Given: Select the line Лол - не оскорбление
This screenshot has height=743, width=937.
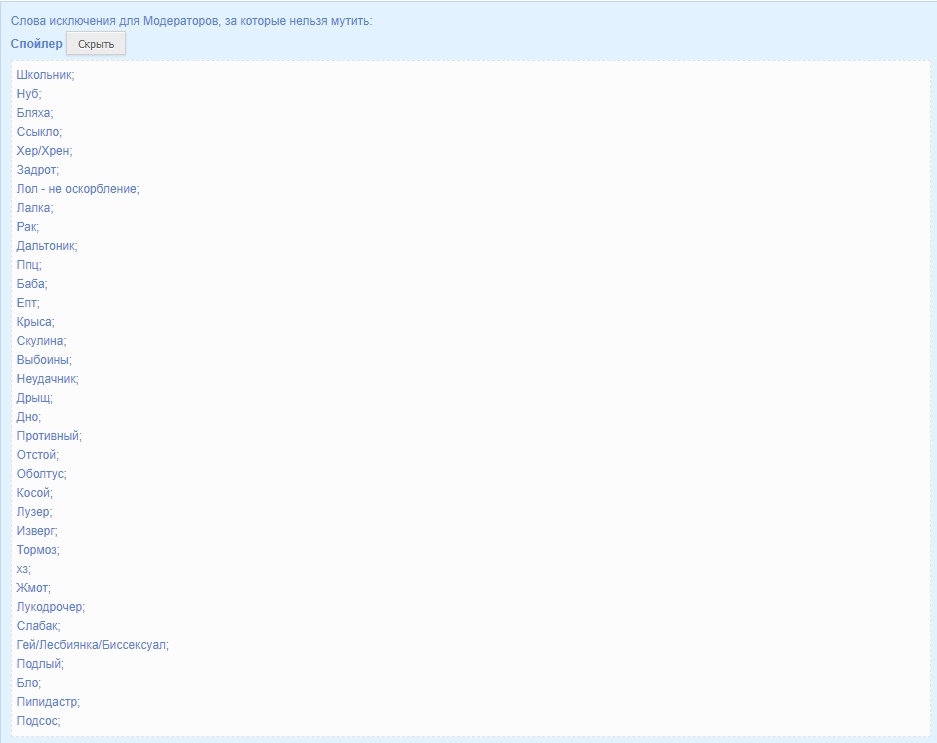Looking at the screenshot, I should coord(78,189).
